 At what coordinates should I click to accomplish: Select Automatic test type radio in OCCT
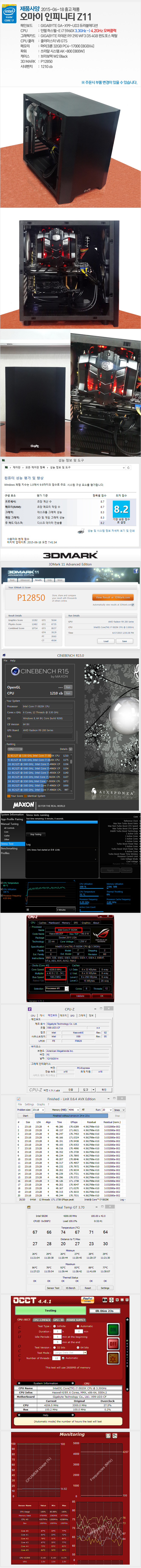tap(78, 1326)
